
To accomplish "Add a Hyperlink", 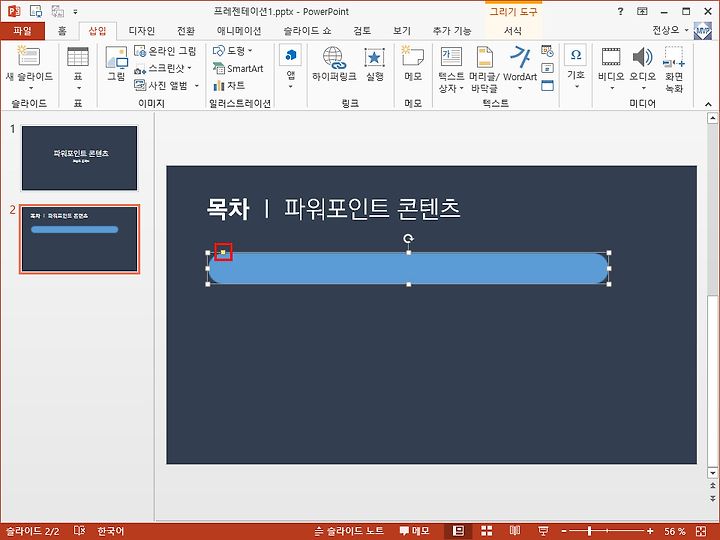I will 334,64.
